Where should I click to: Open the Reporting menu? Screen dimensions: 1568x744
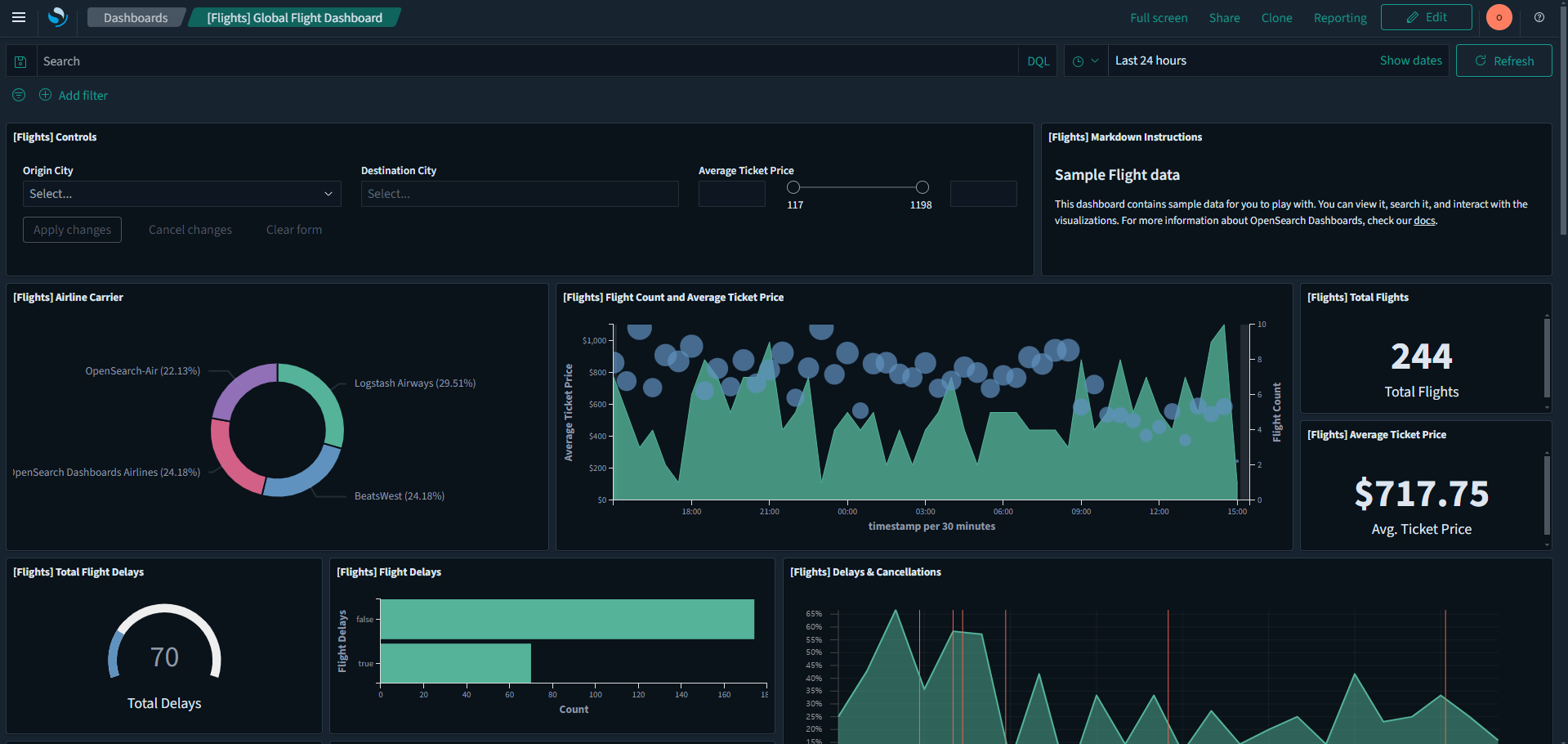pos(1340,18)
